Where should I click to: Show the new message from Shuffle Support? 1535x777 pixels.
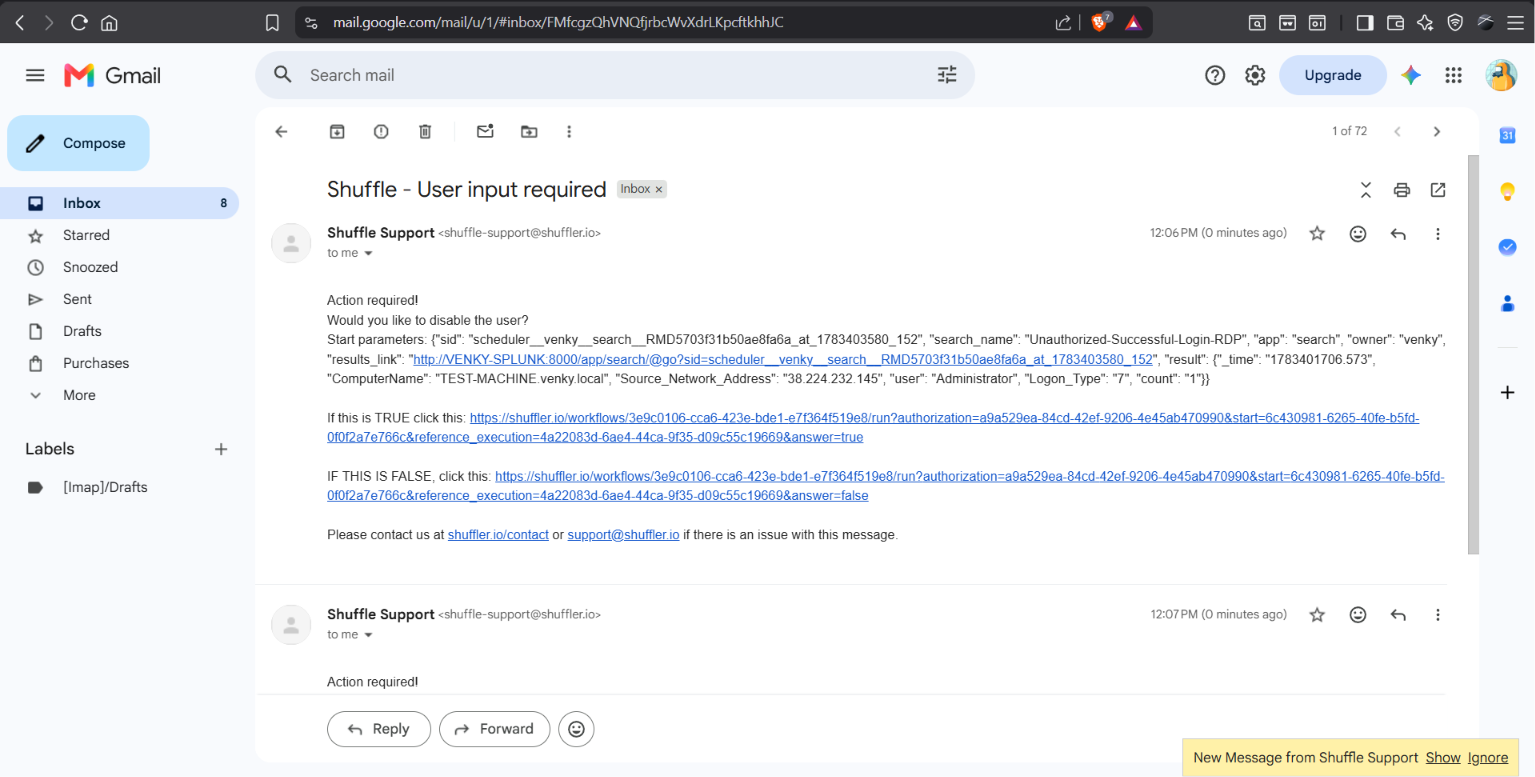(x=1443, y=758)
